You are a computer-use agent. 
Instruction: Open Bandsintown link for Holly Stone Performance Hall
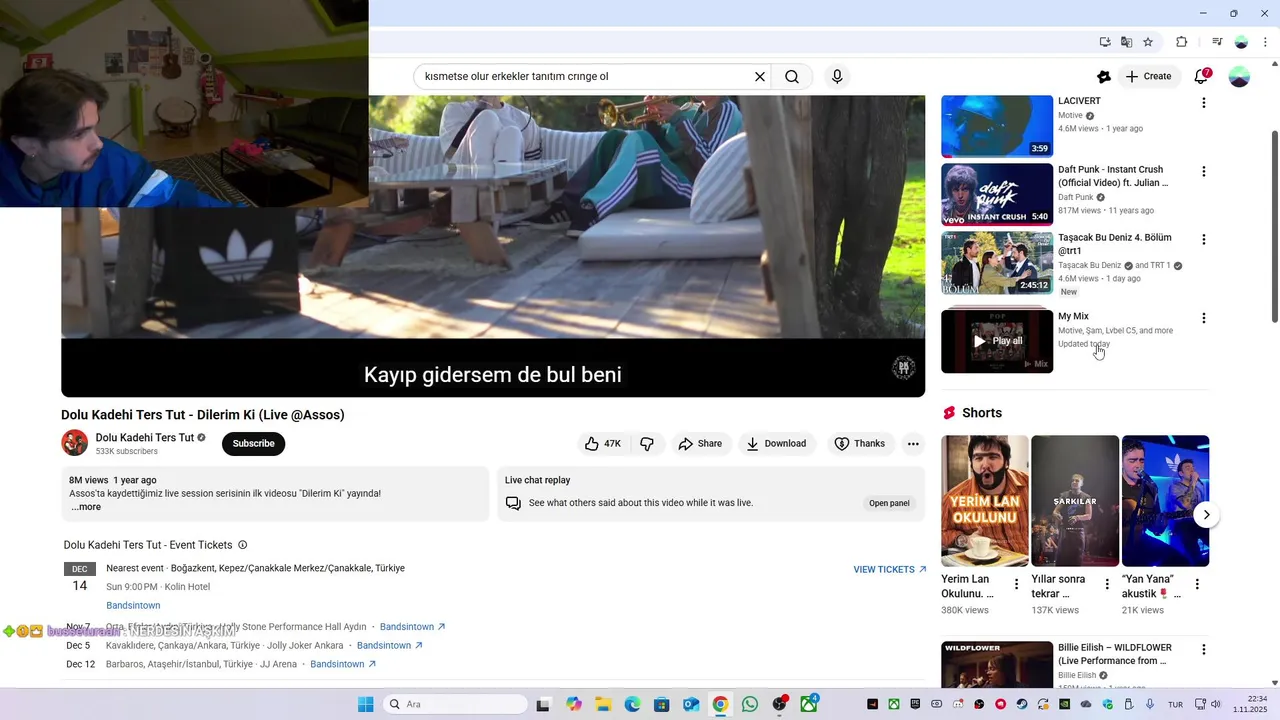pyautogui.click(x=412, y=627)
